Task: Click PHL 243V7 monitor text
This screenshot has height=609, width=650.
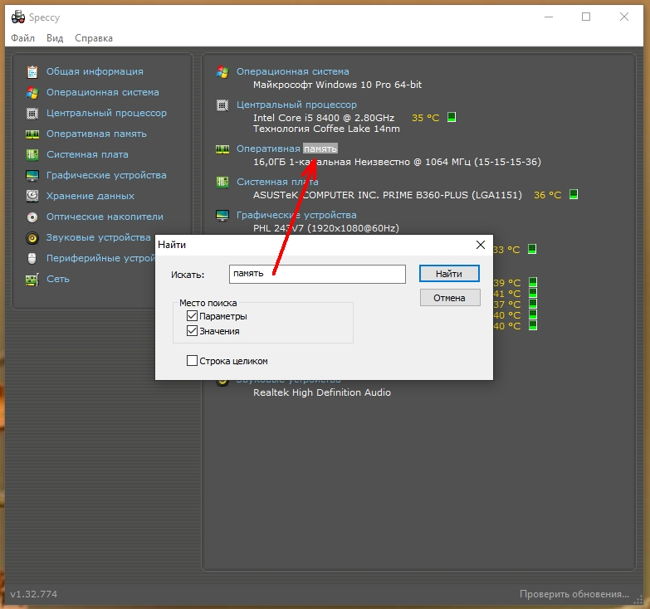Action: click(326, 228)
